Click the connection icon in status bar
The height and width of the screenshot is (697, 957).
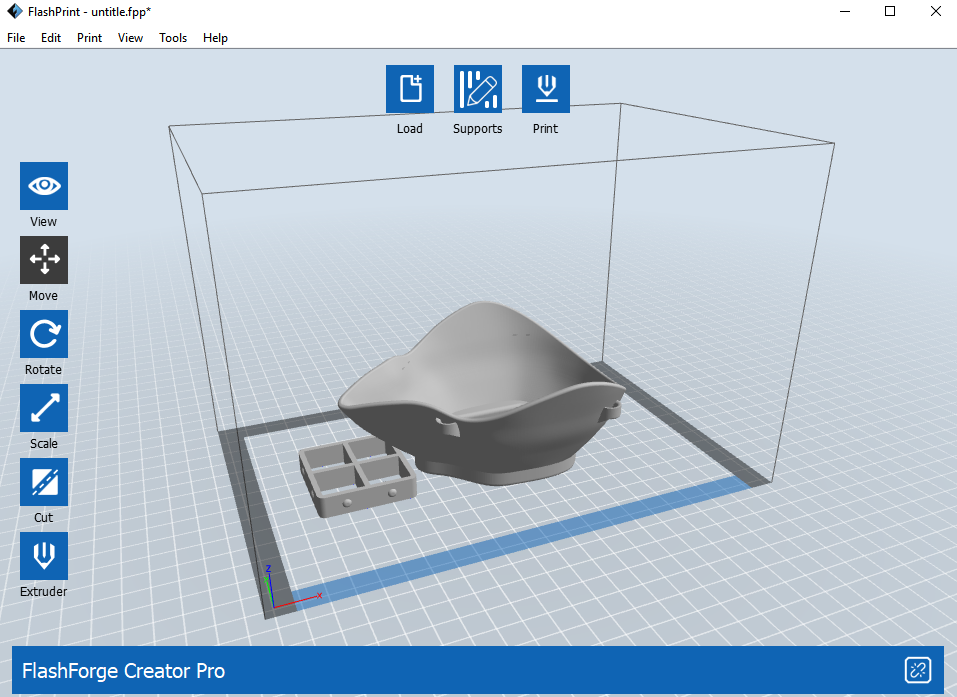click(917, 670)
